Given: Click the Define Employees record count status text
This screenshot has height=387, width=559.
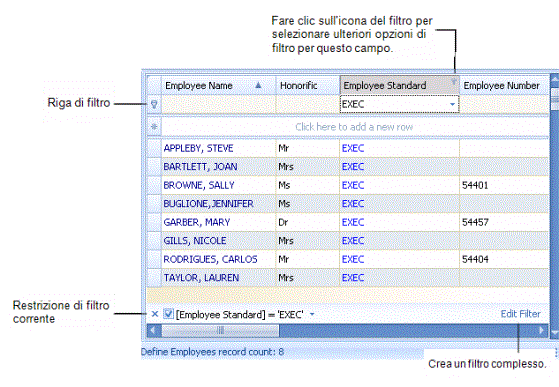Looking at the screenshot, I should 212,352.
